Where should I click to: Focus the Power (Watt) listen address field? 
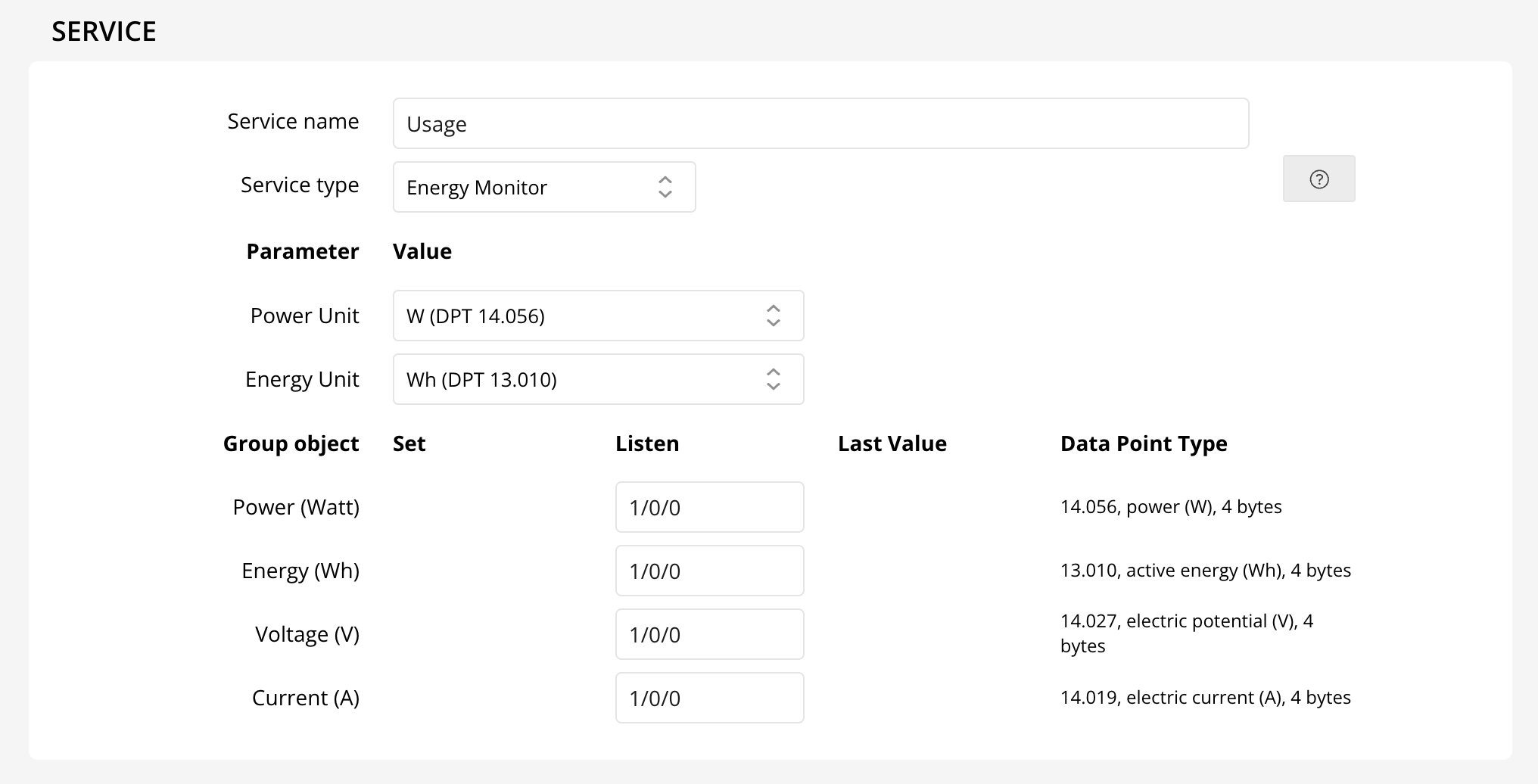[x=709, y=507]
